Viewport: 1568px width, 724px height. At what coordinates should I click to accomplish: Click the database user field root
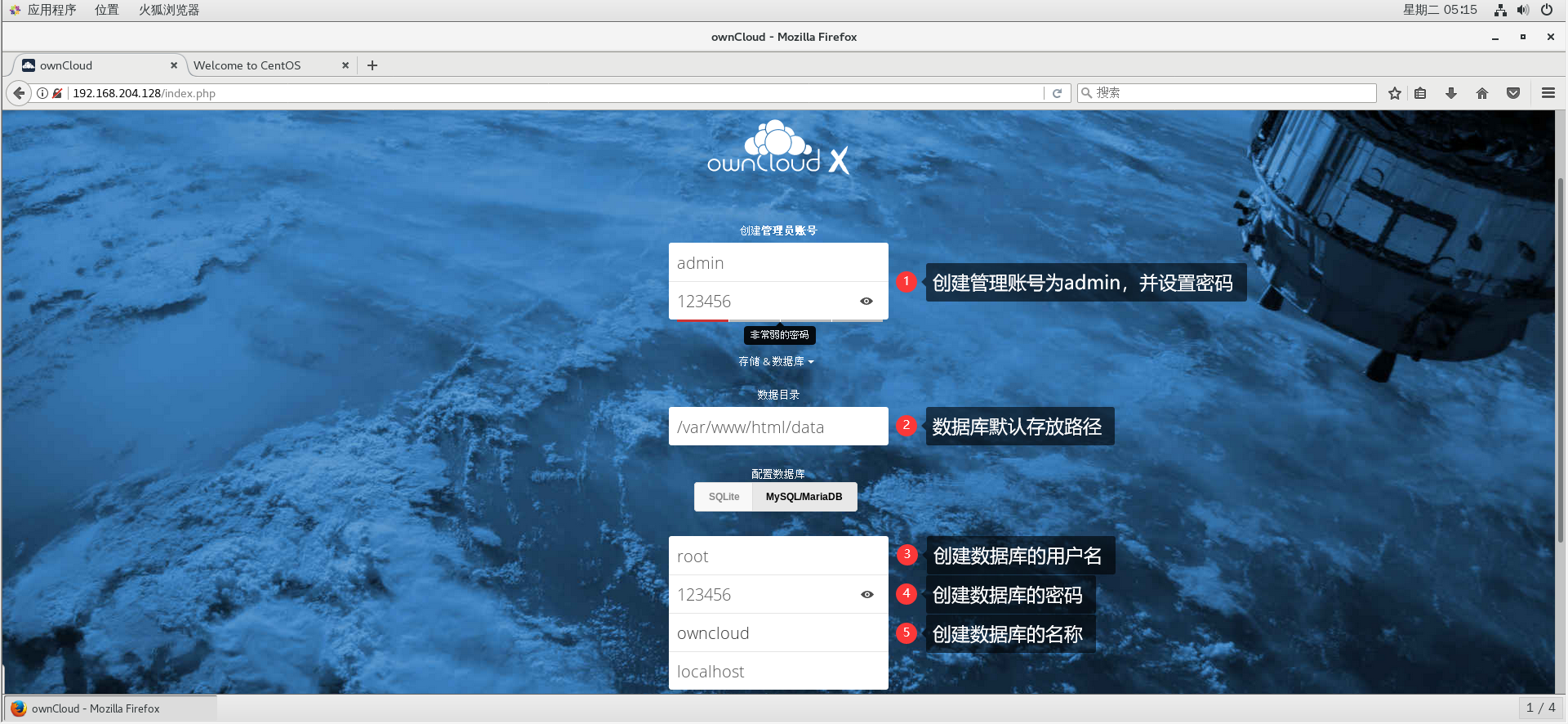coord(778,556)
